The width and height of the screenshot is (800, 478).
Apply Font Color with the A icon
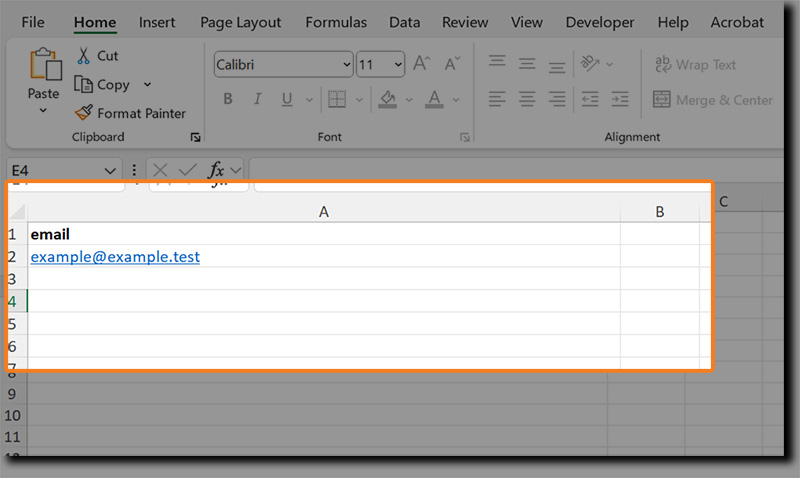click(x=434, y=99)
